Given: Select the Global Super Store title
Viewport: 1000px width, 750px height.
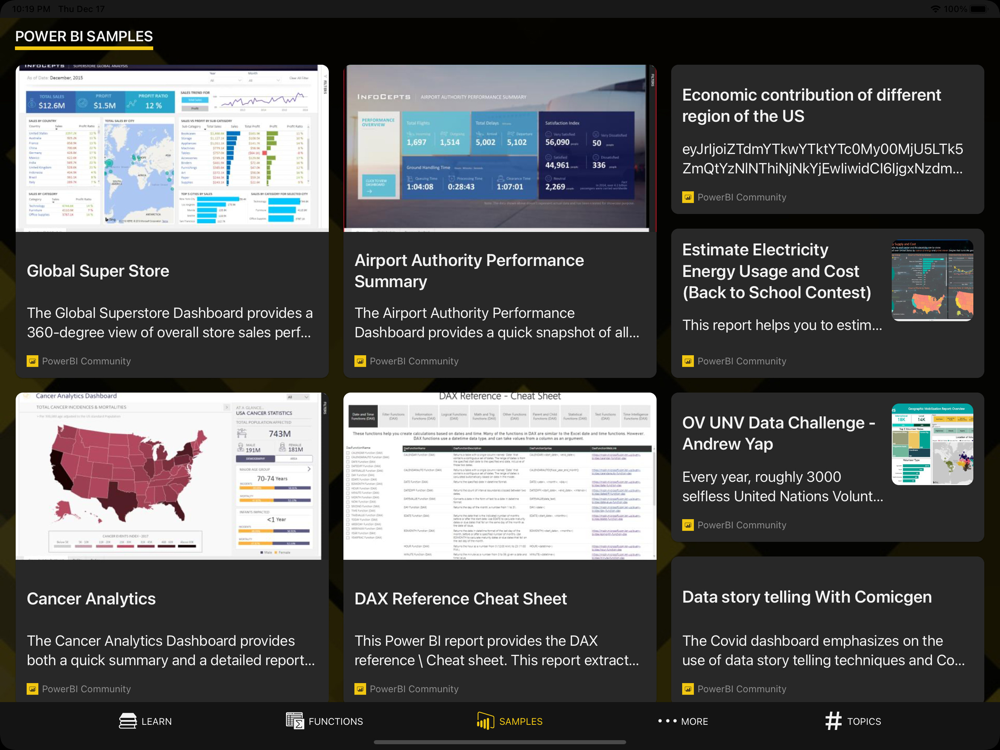Looking at the screenshot, I should (x=98, y=271).
